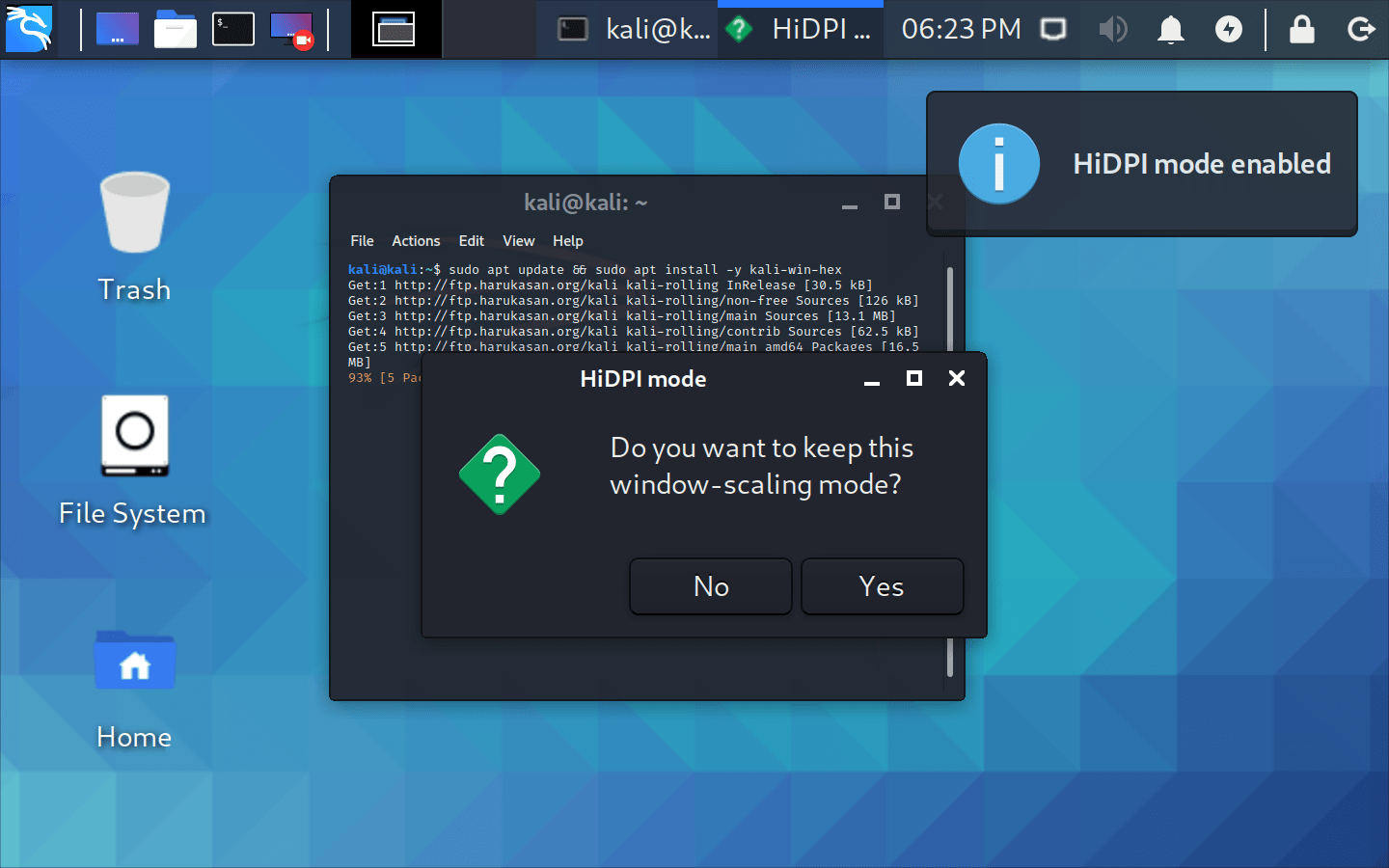Click the log out icon
The width and height of the screenshot is (1389, 868).
[1360, 29]
